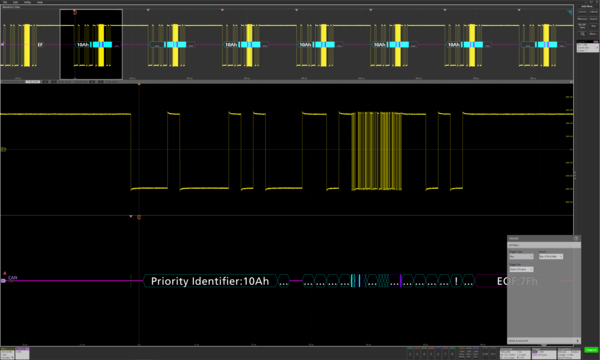This screenshot has width=600, height=360.
Task: Open the Trigger Type dropdown
Action: click(x=521, y=256)
